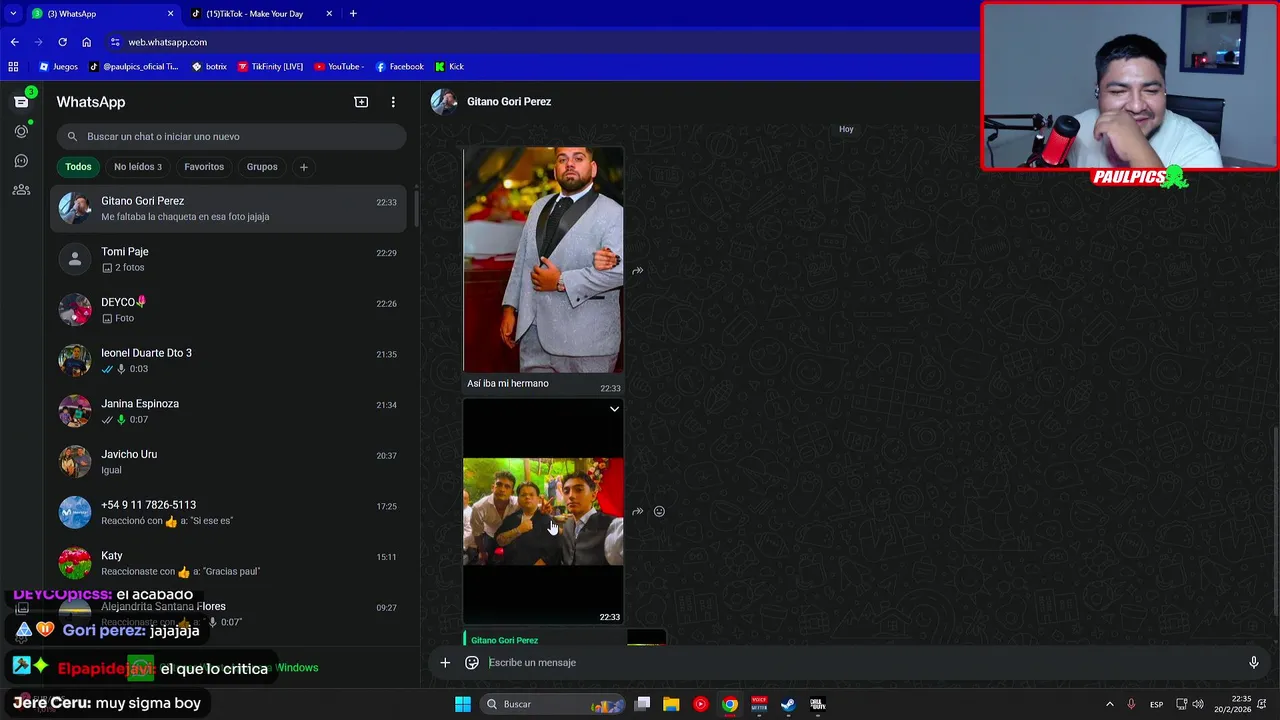Switch ESP keyboard language indicator
This screenshot has height=720, width=1280.
pyautogui.click(x=1156, y=704)
